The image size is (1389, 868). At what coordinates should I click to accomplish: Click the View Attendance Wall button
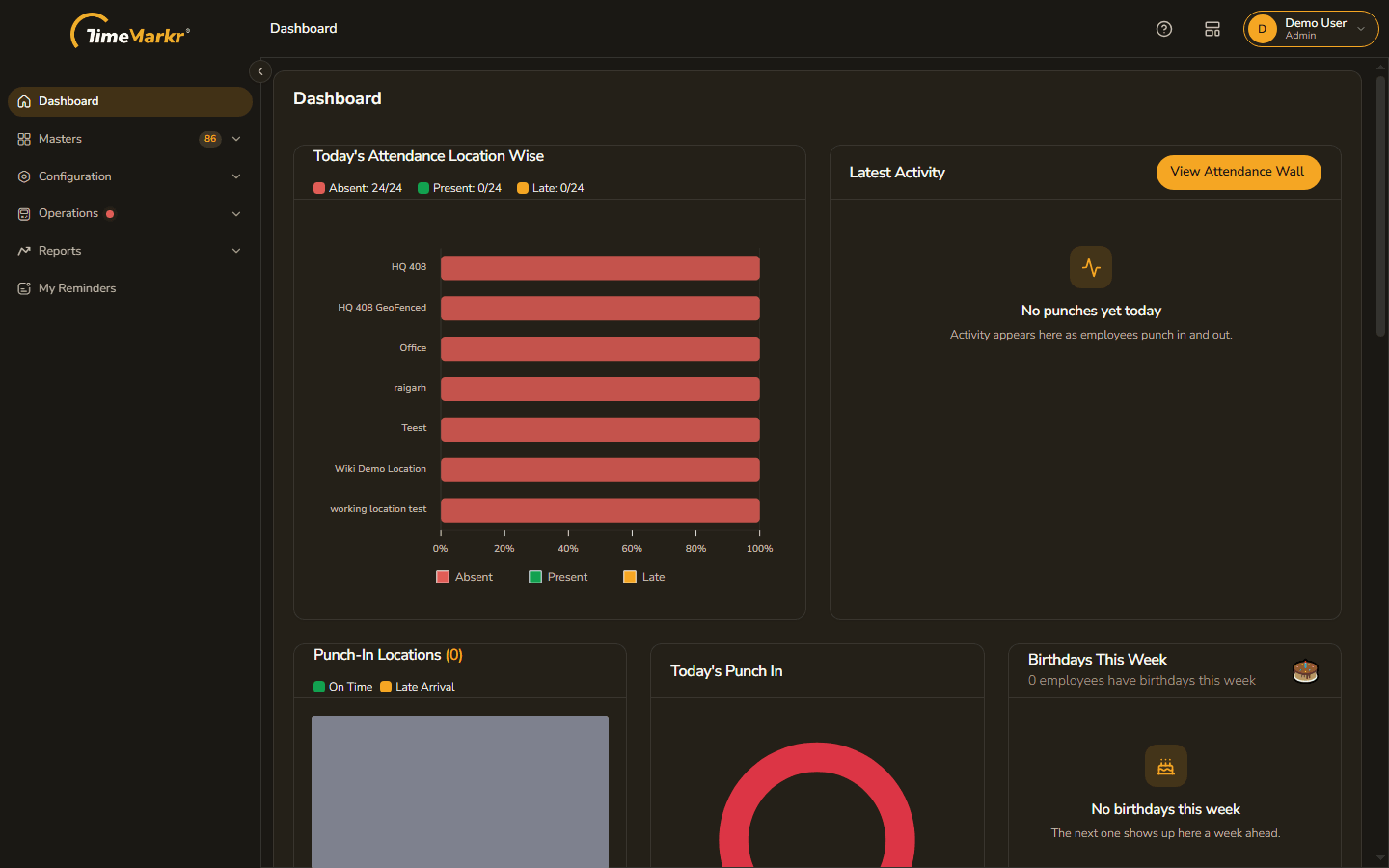point(1239,172)
